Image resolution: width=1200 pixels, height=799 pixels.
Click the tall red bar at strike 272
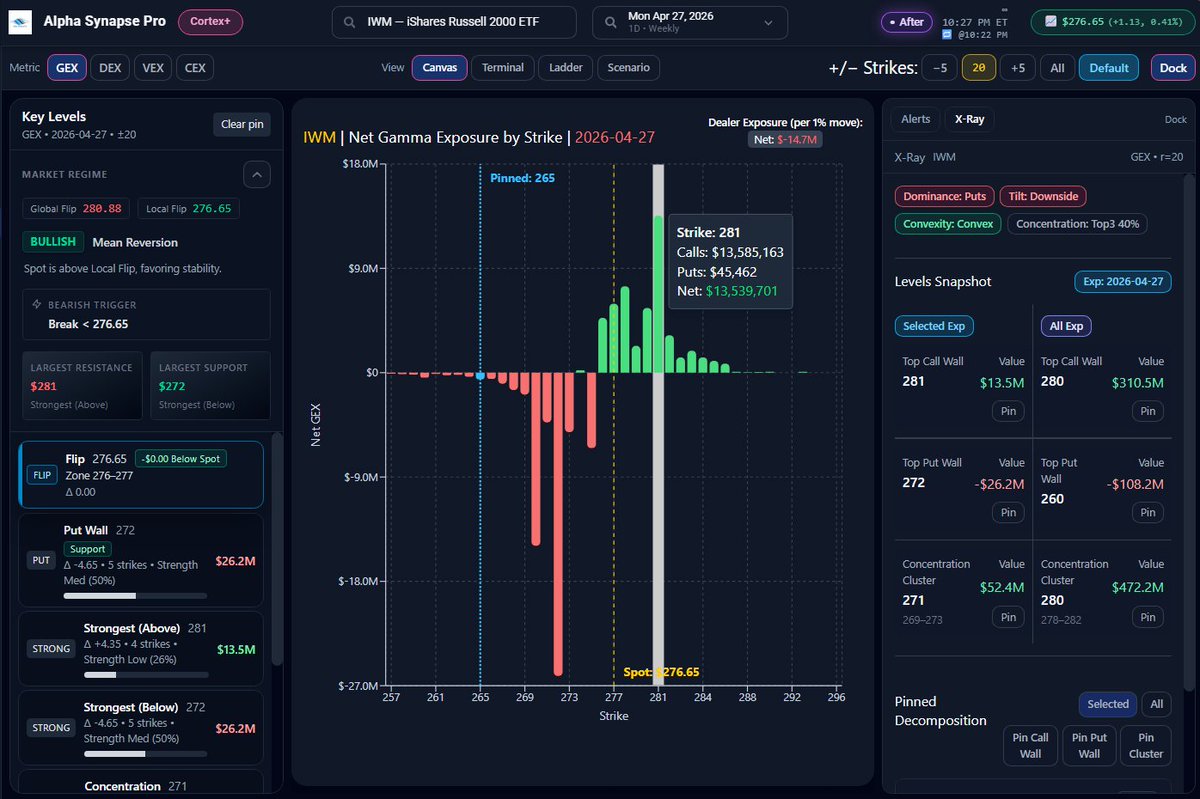click(558, 525)
